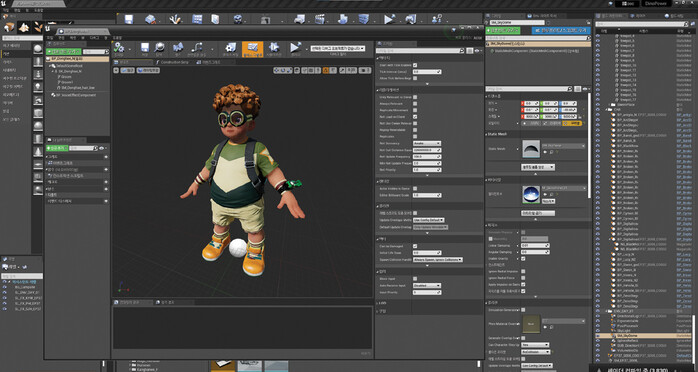This screenshot has height=372, width=698.
Task: Click the Compile button in blueprint toolbar
Action: pyautogui.click(x=119, y=48)
